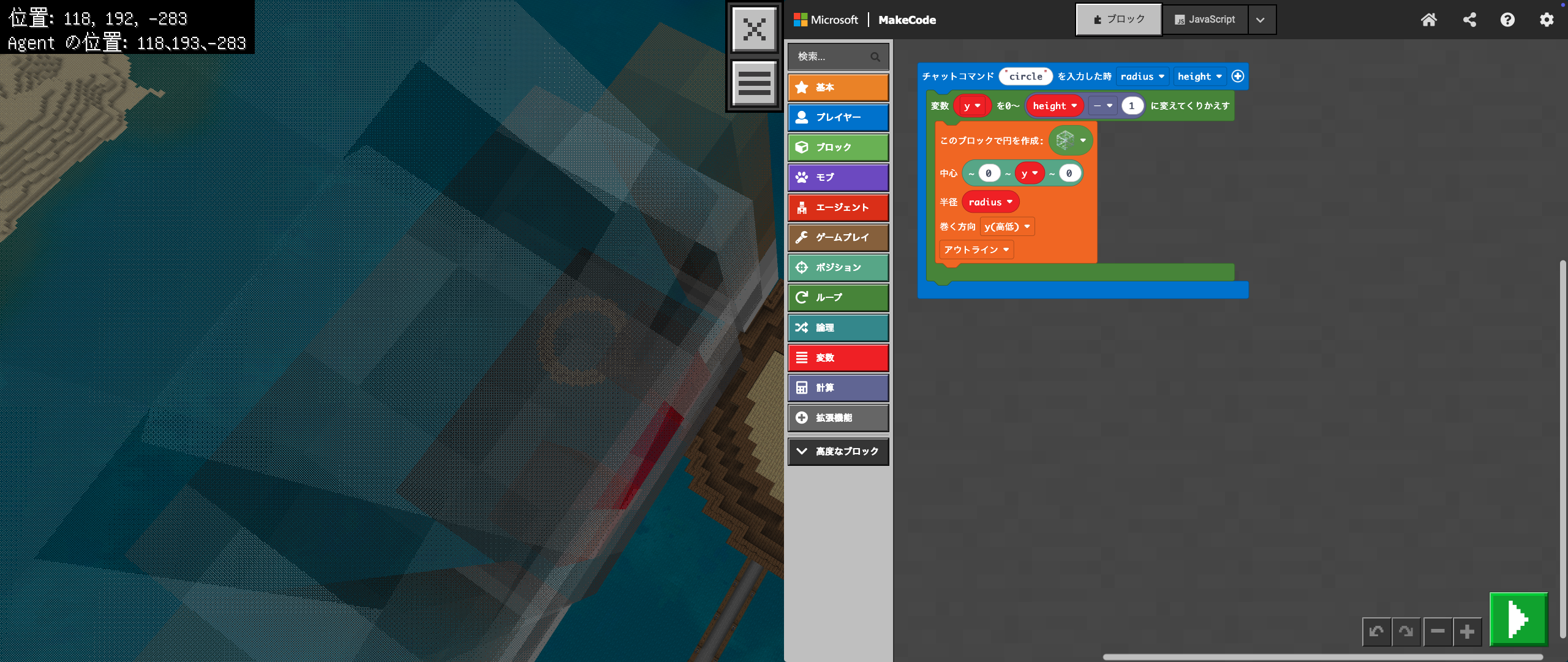This screenshot has width=1568, height=662.
Task: Open the 論理 block category
Action: (x=838, y=328)
